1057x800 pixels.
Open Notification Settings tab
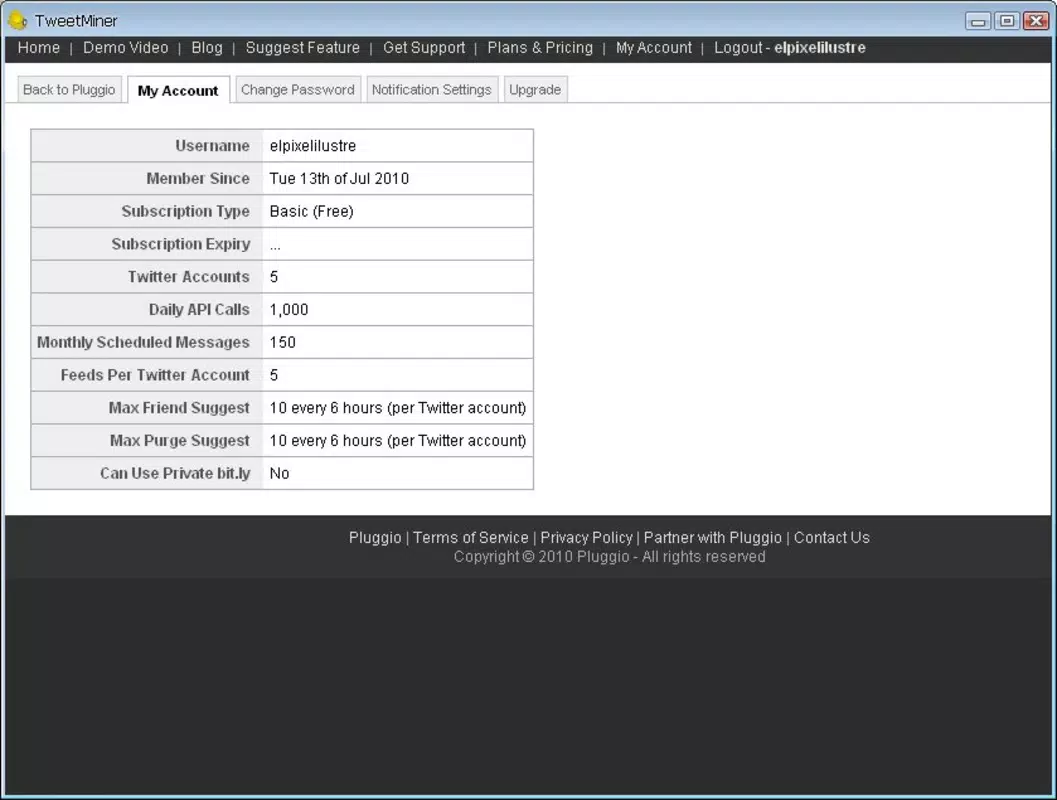pyautogui.click(x=431, y=90)
